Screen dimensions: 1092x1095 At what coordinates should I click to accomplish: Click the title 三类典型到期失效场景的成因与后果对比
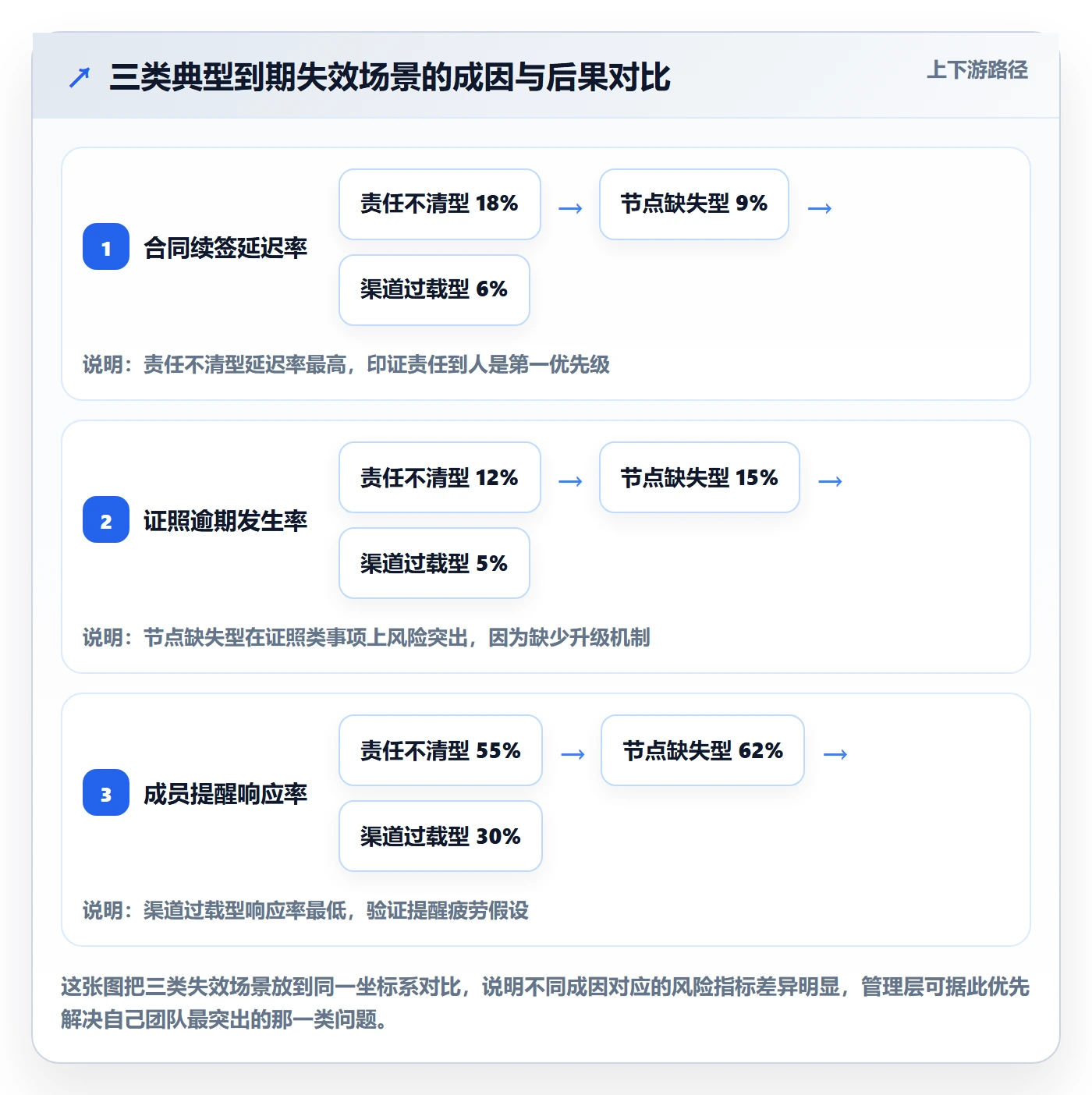coord(390,77)
